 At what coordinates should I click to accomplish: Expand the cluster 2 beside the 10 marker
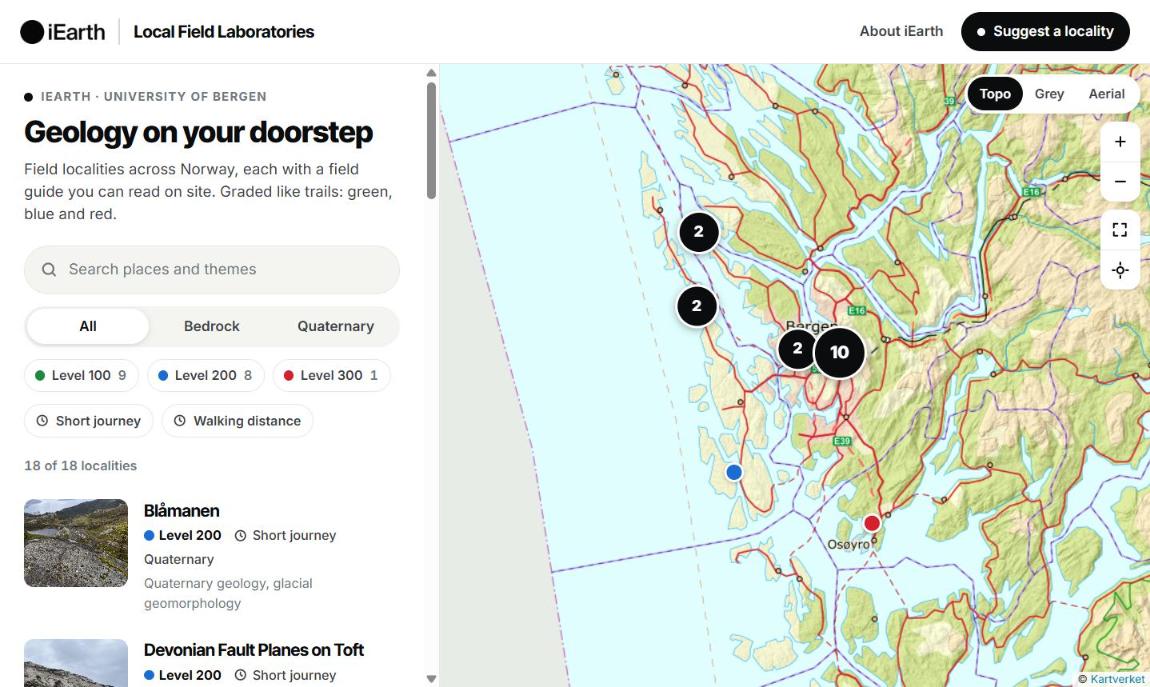coord(797,349)
